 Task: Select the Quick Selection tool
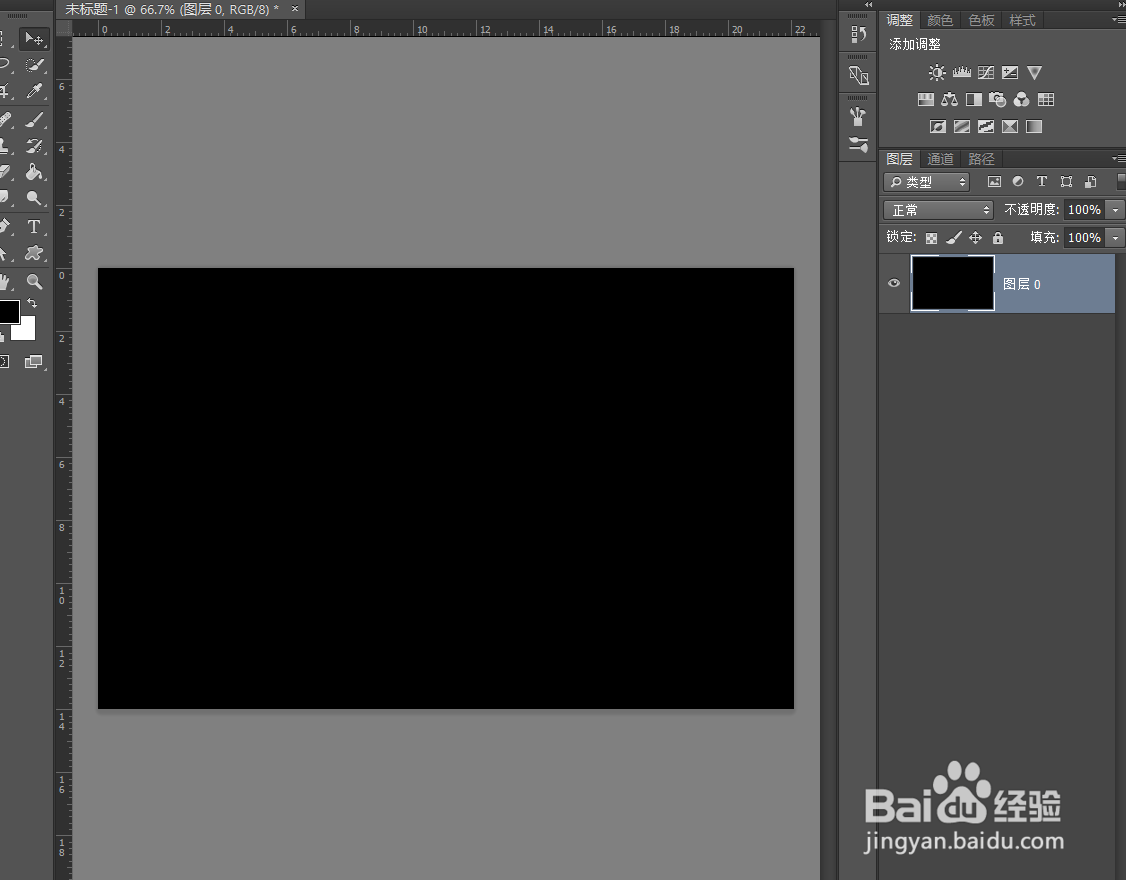34,65
